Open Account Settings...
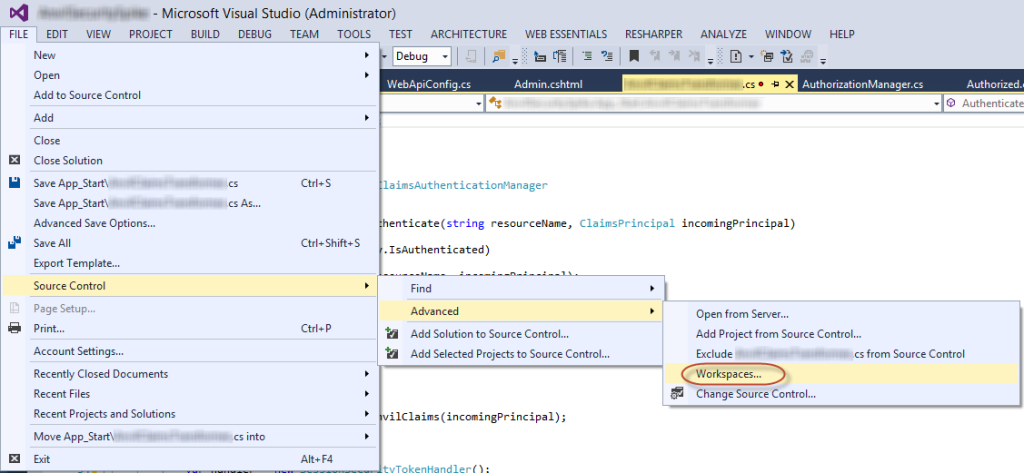 [x=79, y=351]
